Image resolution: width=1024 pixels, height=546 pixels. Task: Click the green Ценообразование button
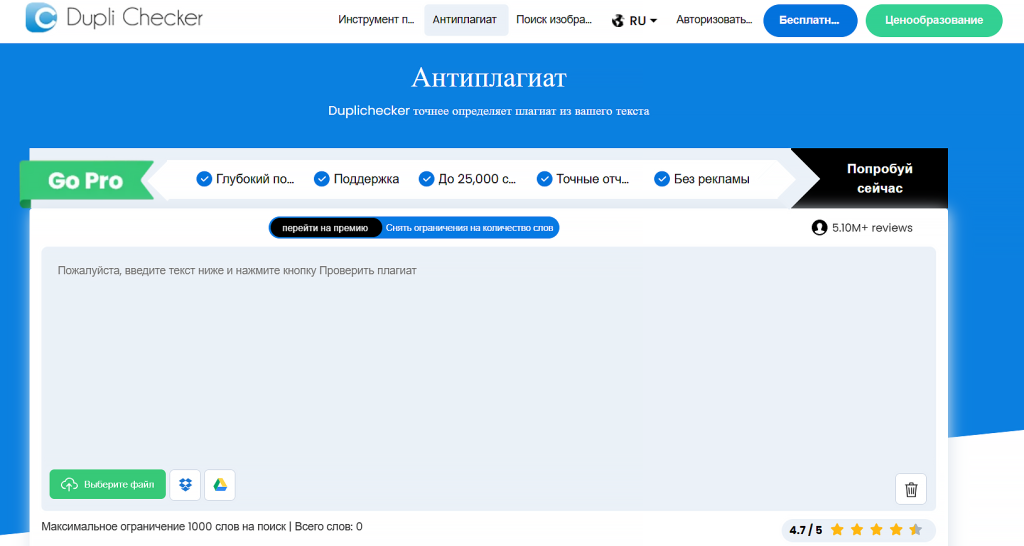(934, 20)
